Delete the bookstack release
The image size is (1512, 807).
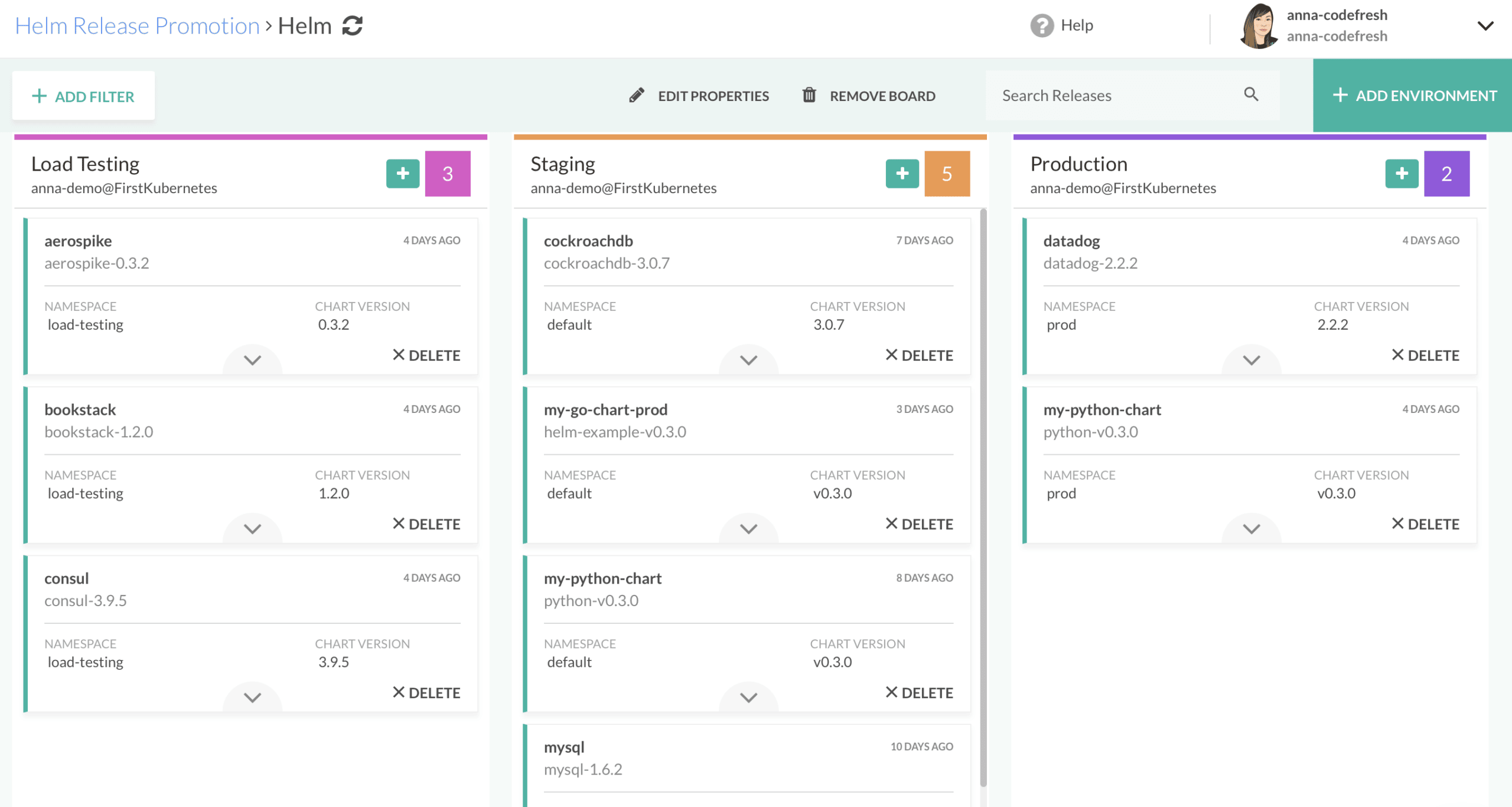pyautogui.click(x=426, y=524)
